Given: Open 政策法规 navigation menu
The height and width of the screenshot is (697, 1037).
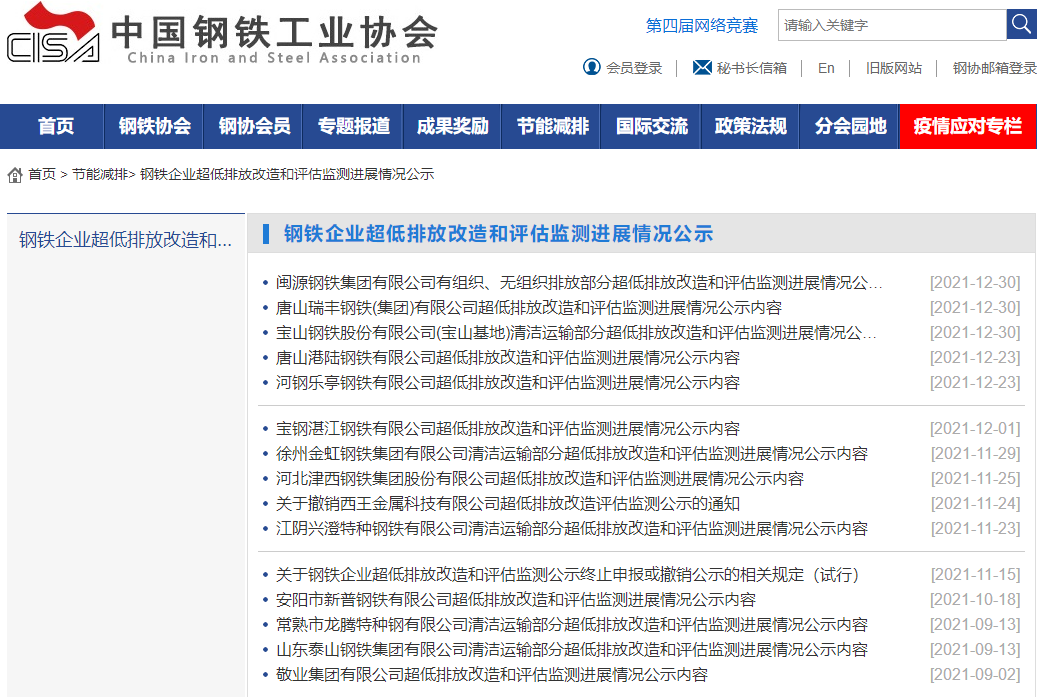Looking at the screenshot, I should click(x=751, y=126).
